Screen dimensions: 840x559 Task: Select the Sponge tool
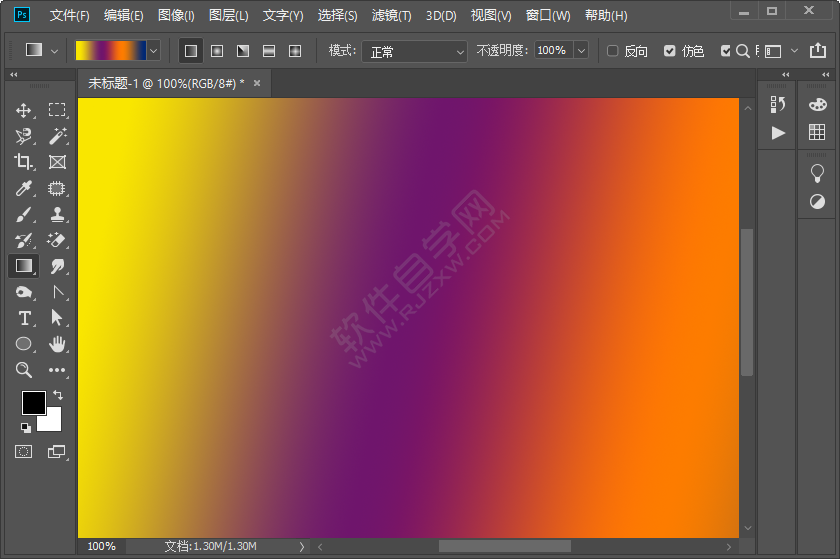pos(24,292)
